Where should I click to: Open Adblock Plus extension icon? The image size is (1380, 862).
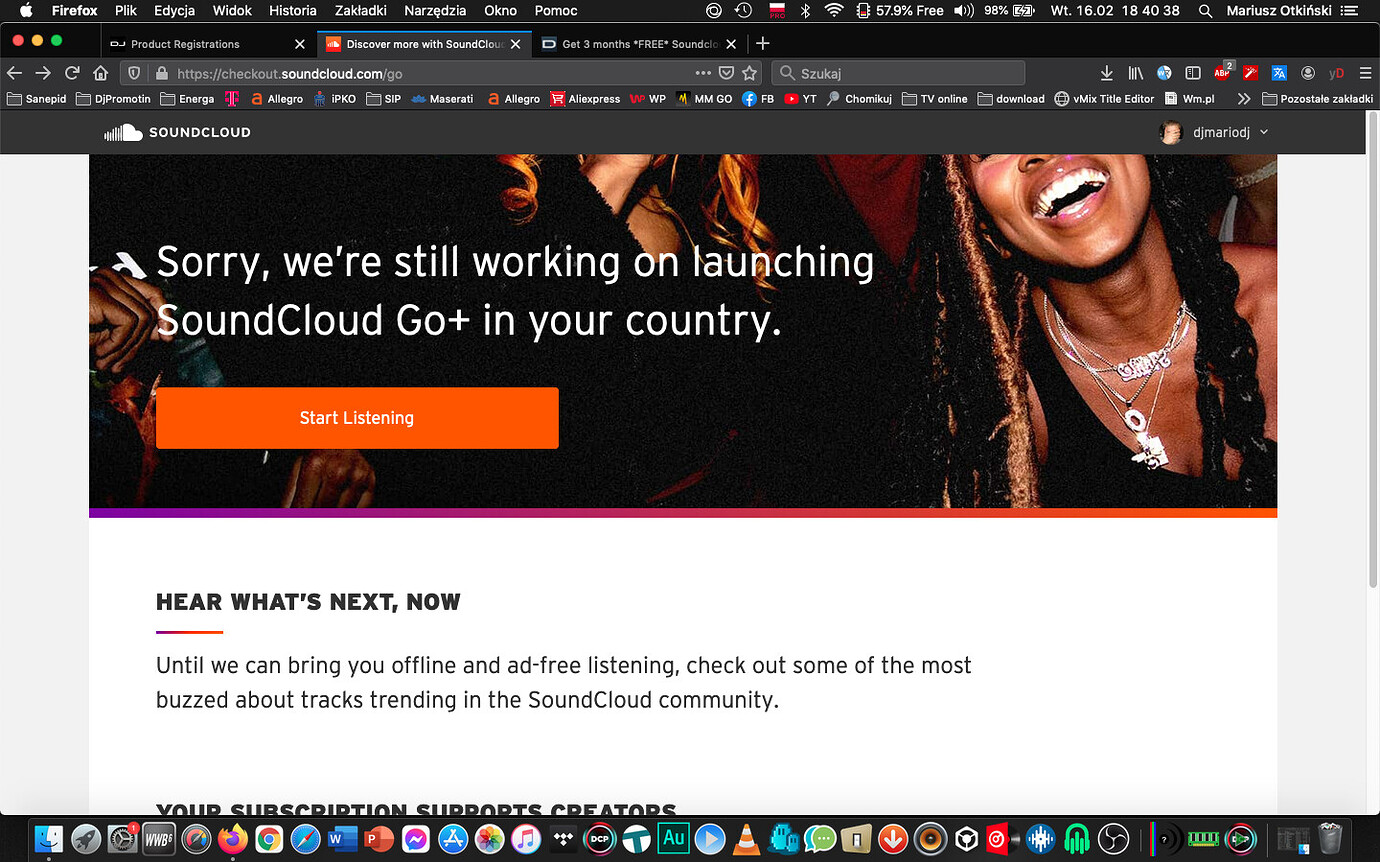[1221, 73]
